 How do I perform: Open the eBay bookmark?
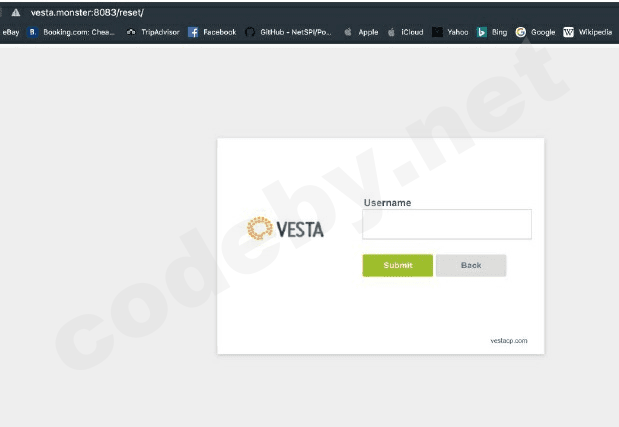(11, 32)
